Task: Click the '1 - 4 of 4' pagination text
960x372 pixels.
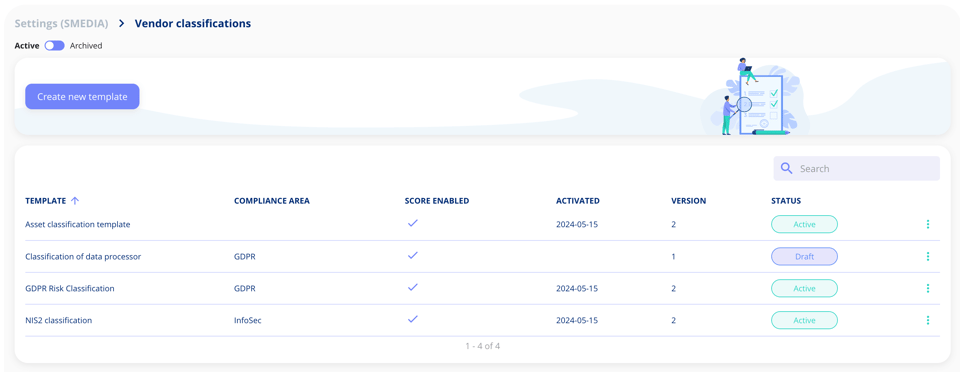Action: coord(482,346)
